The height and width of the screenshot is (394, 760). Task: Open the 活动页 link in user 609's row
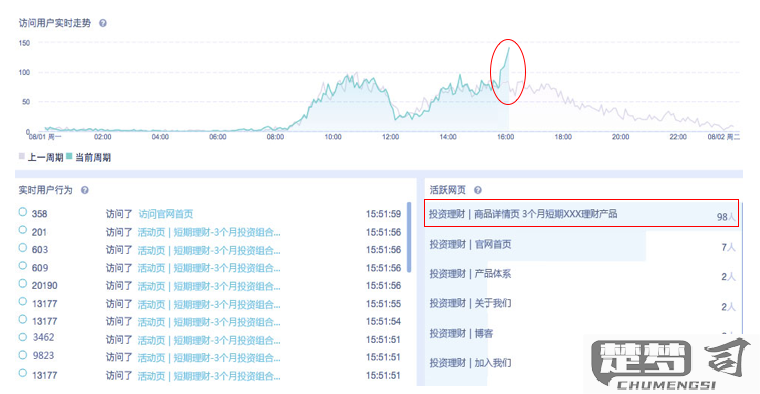pyautogui.click(x=209, y=268)
